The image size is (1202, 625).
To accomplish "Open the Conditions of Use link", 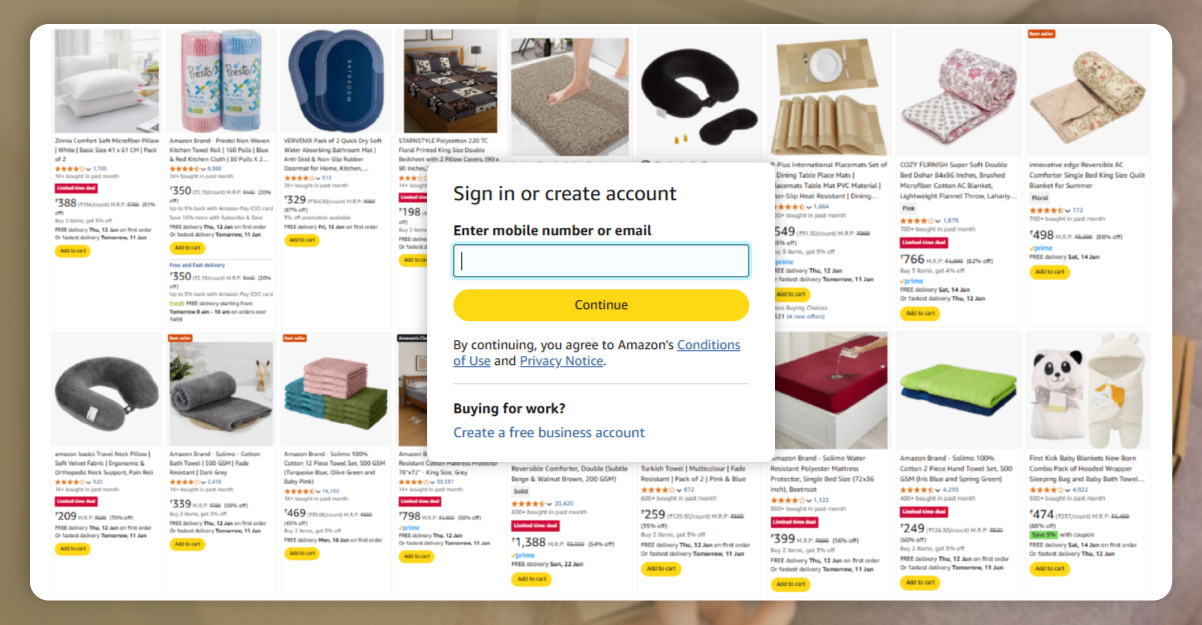I will coord(708,345).
